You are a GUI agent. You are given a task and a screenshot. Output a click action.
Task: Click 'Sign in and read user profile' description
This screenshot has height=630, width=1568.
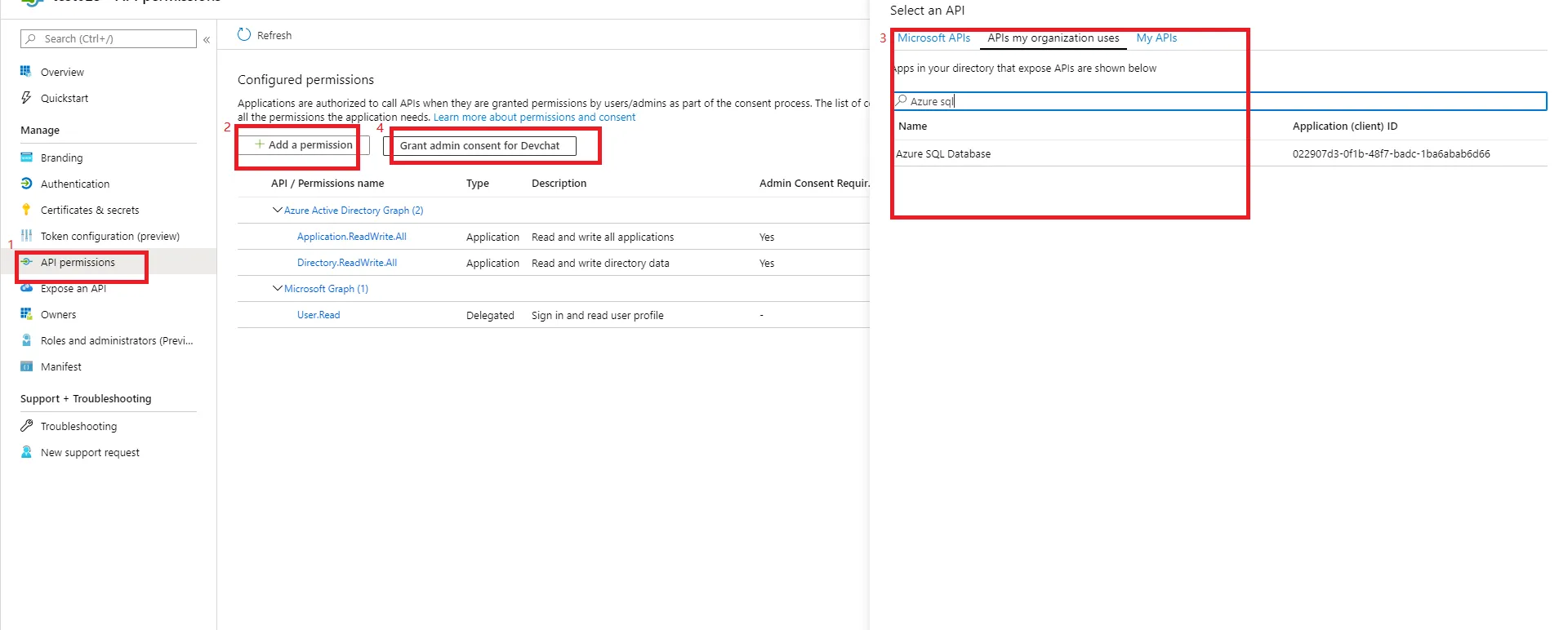pyautogui.click(x=597, y=315)
